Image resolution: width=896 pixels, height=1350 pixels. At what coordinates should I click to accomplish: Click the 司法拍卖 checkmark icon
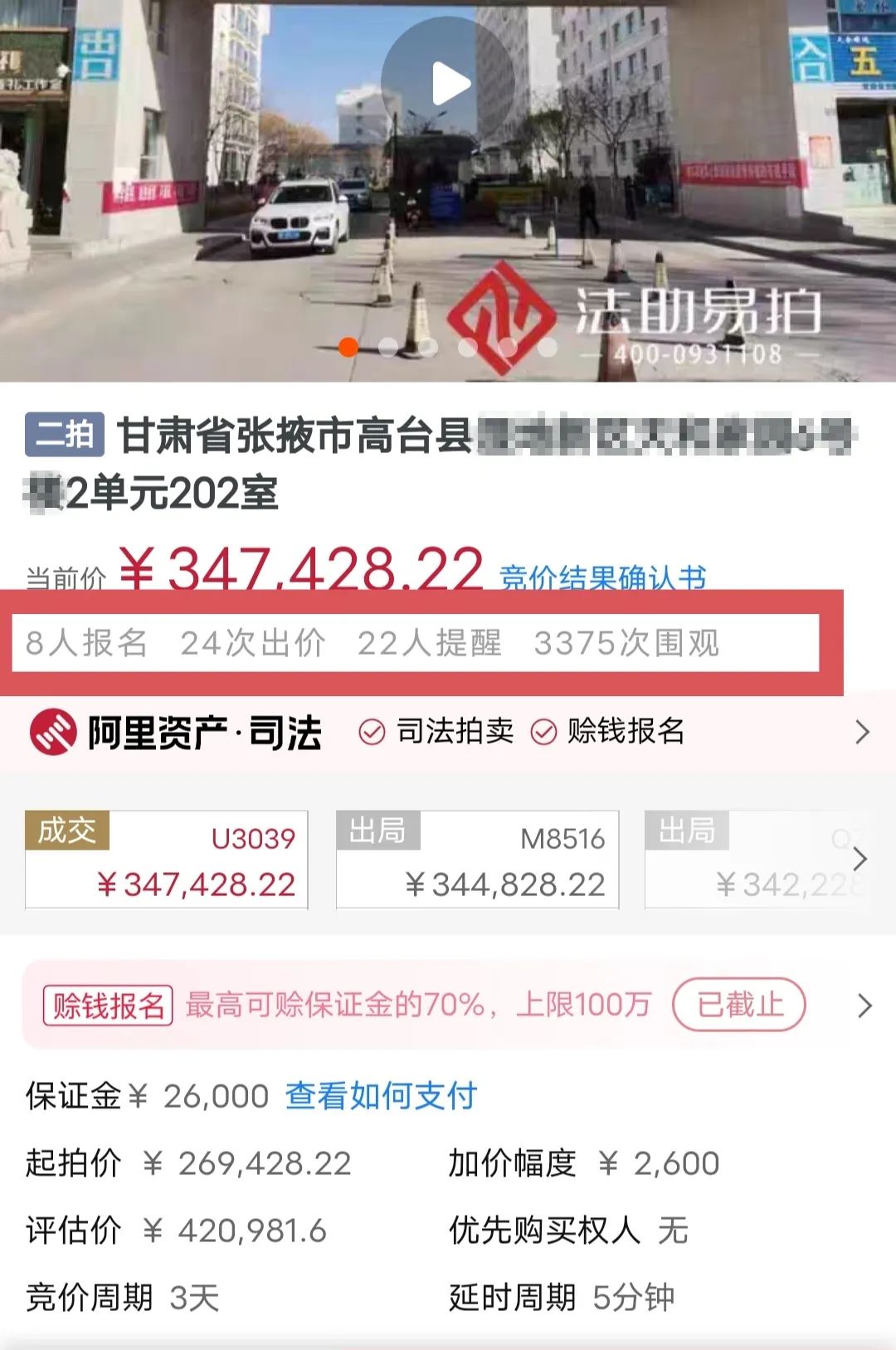[372, 732]
